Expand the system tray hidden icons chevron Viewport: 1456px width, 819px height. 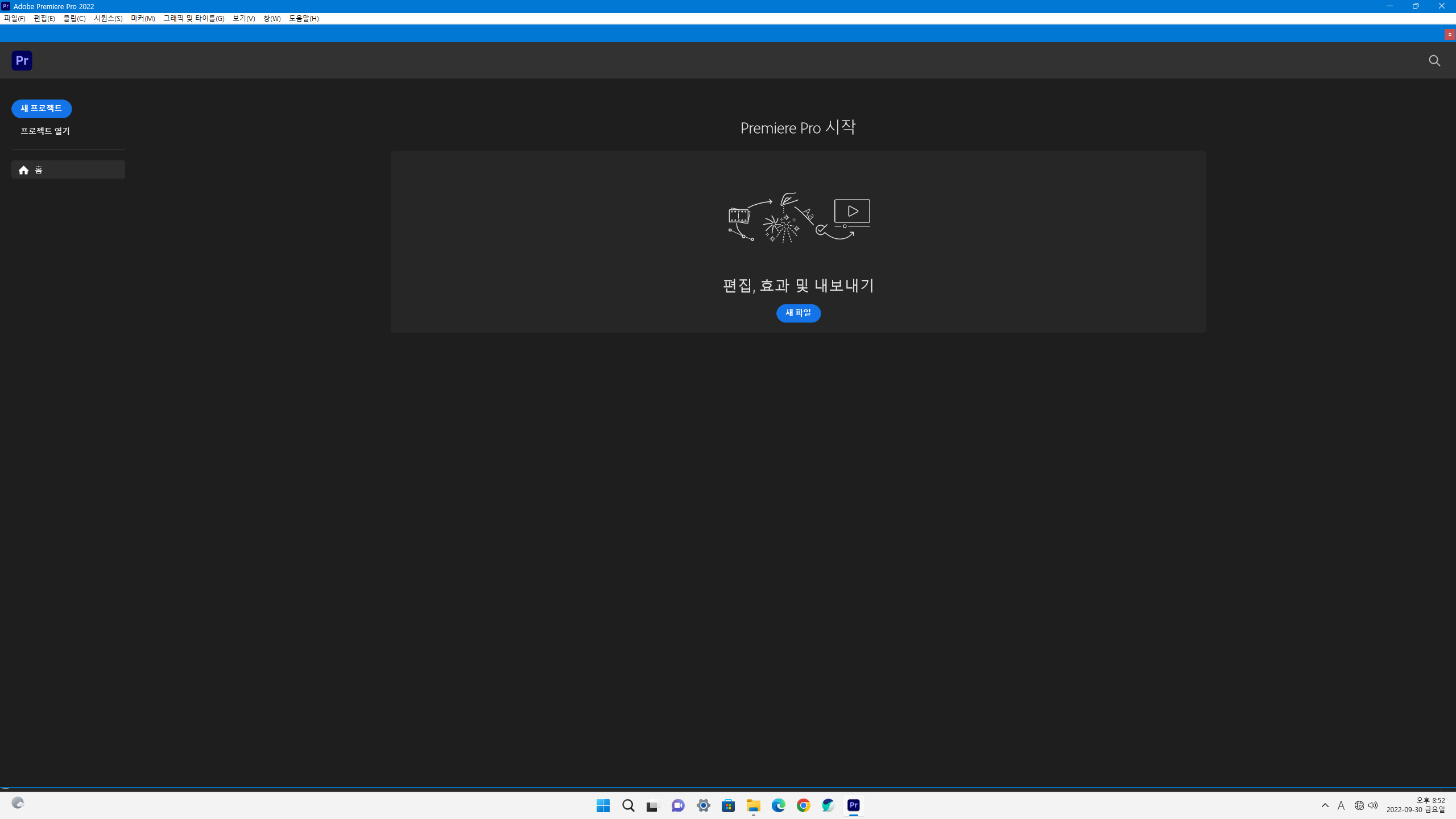[1325, 805]
